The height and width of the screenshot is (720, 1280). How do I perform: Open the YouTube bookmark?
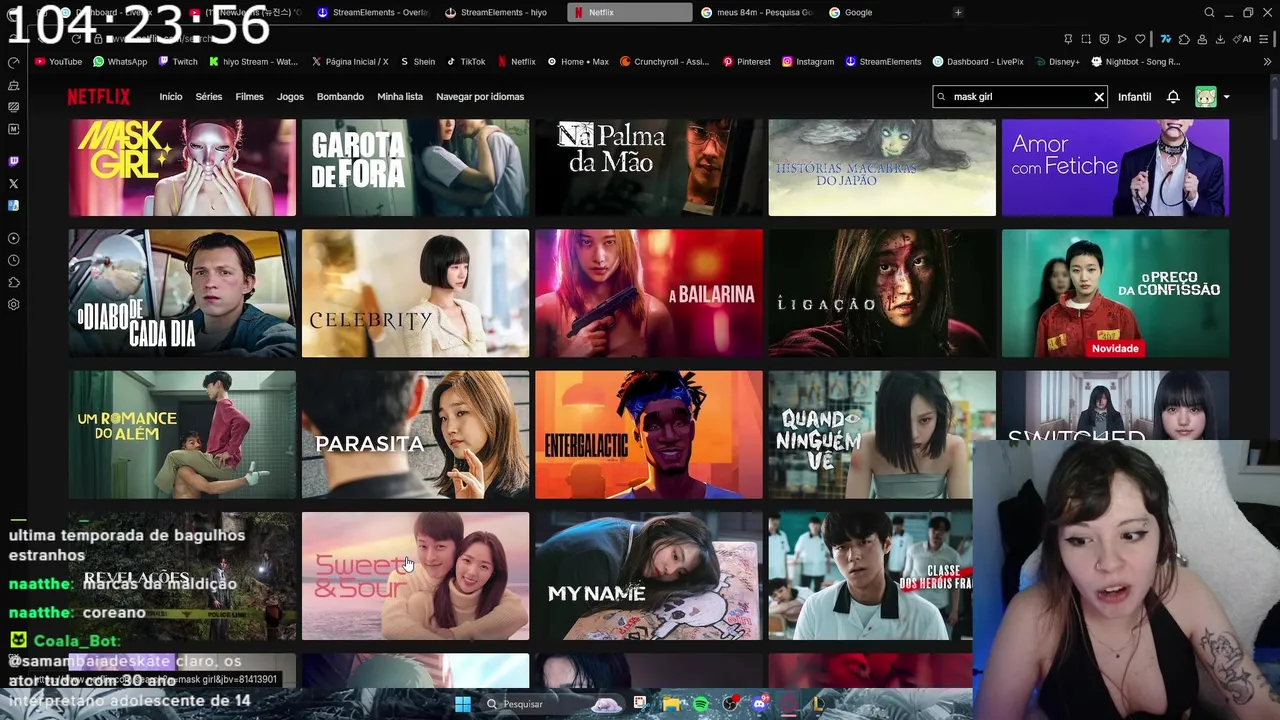pyautogui.click(x=58, y=62)
